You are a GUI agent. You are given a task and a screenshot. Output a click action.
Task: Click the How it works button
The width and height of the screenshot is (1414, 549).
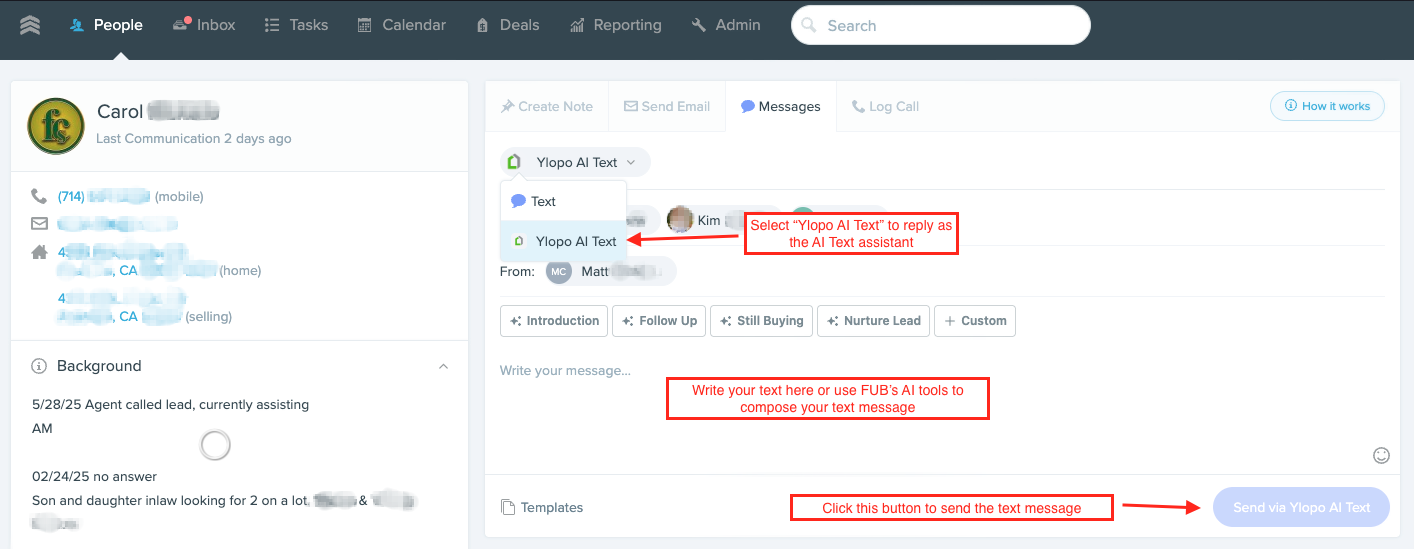click(1327, 106)
